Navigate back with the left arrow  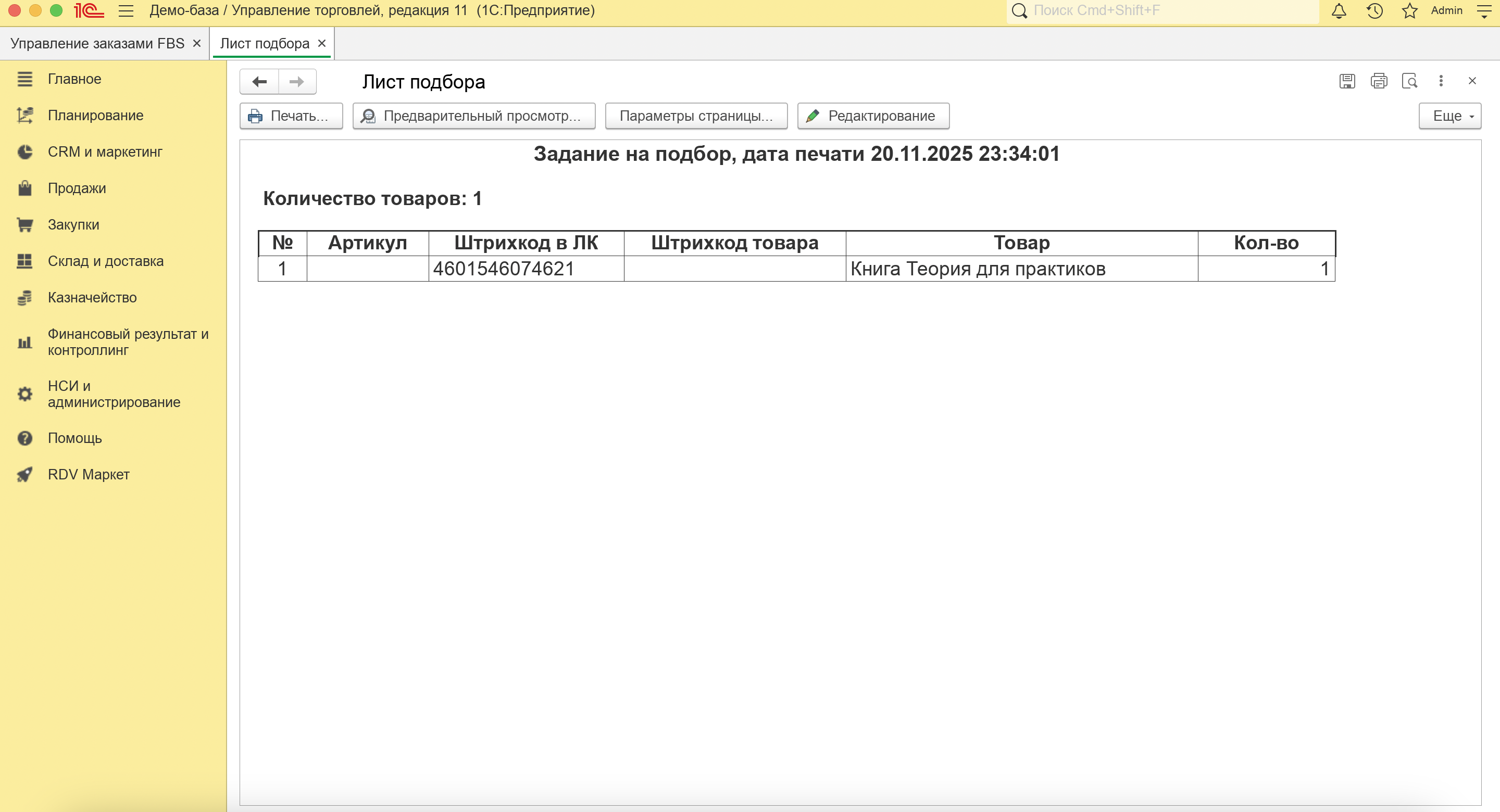(x=260, y=82)
